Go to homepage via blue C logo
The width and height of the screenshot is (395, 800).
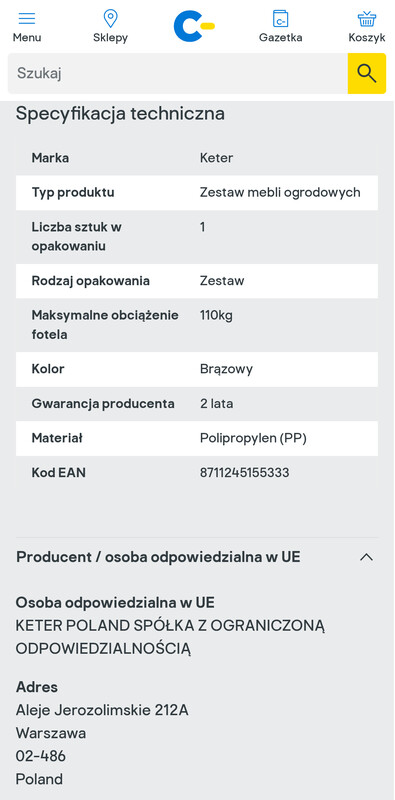(194, 26)
